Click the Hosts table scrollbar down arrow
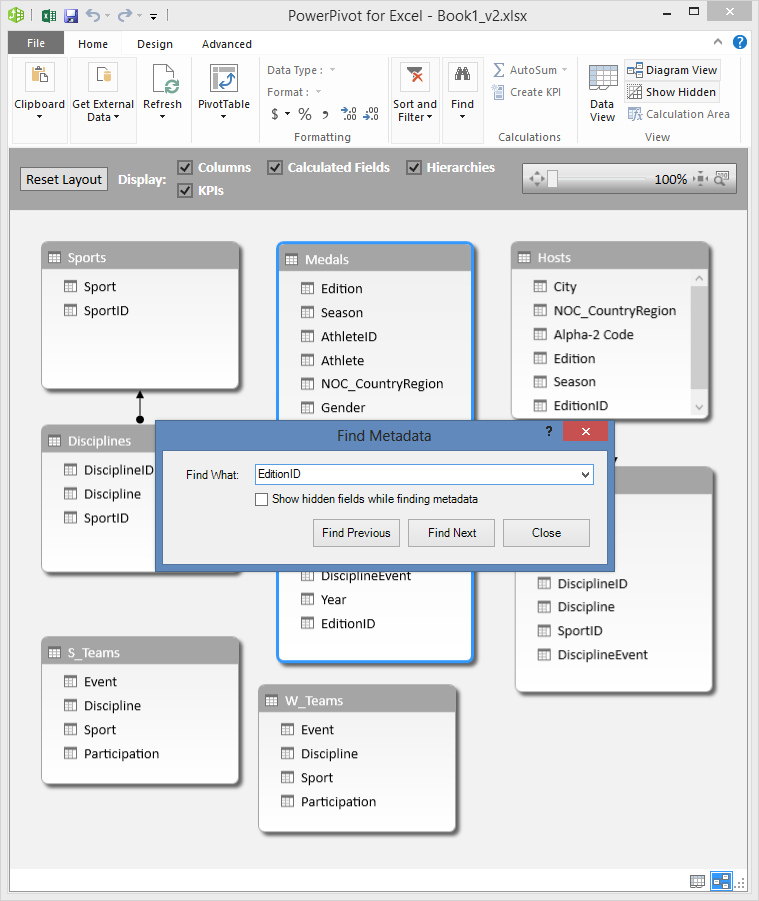The width and height of the screenshot is (759, 901). pyautogui.click(x=699, y=407)
